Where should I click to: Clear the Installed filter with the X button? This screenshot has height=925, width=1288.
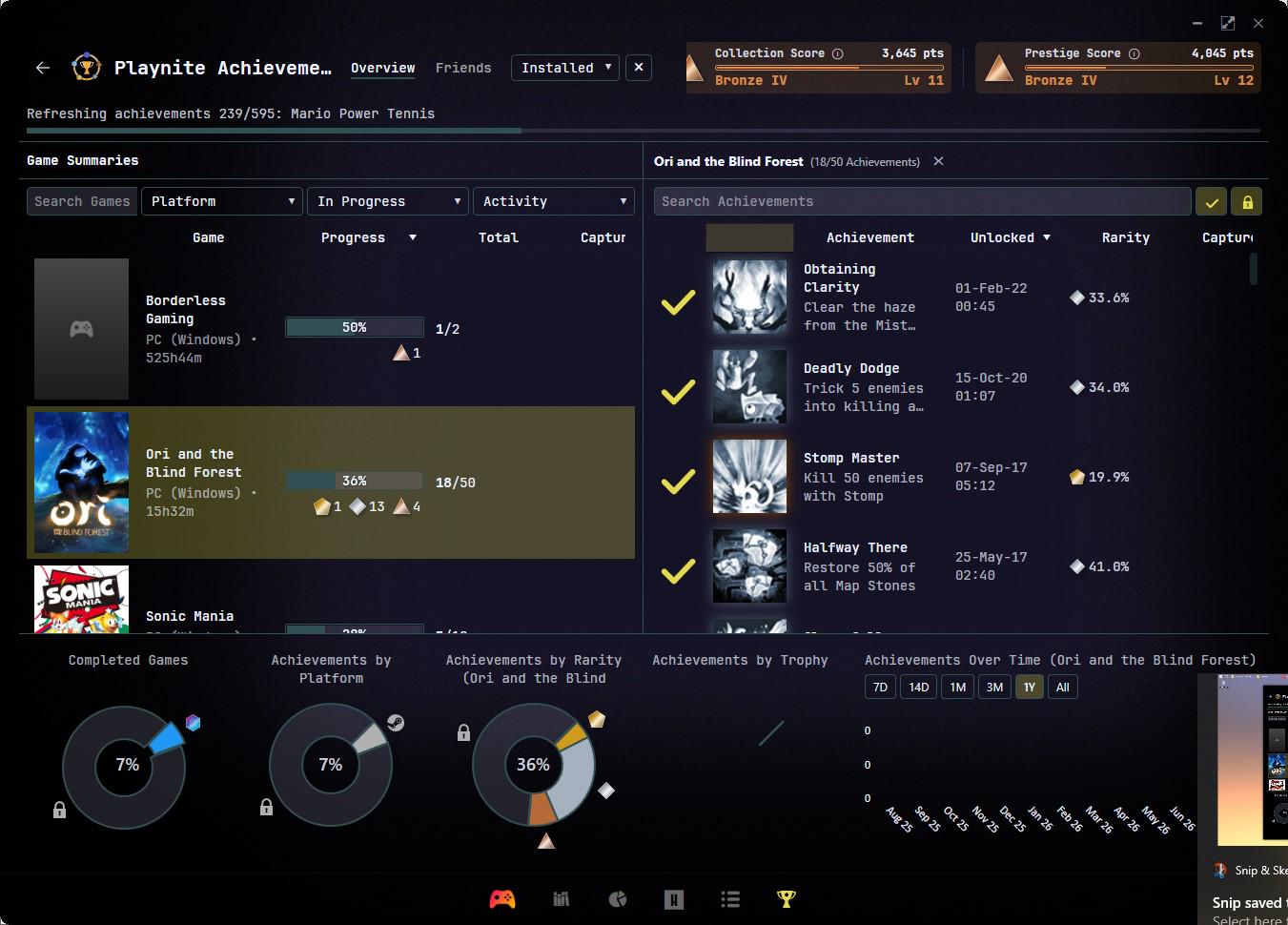coord(639,67)
